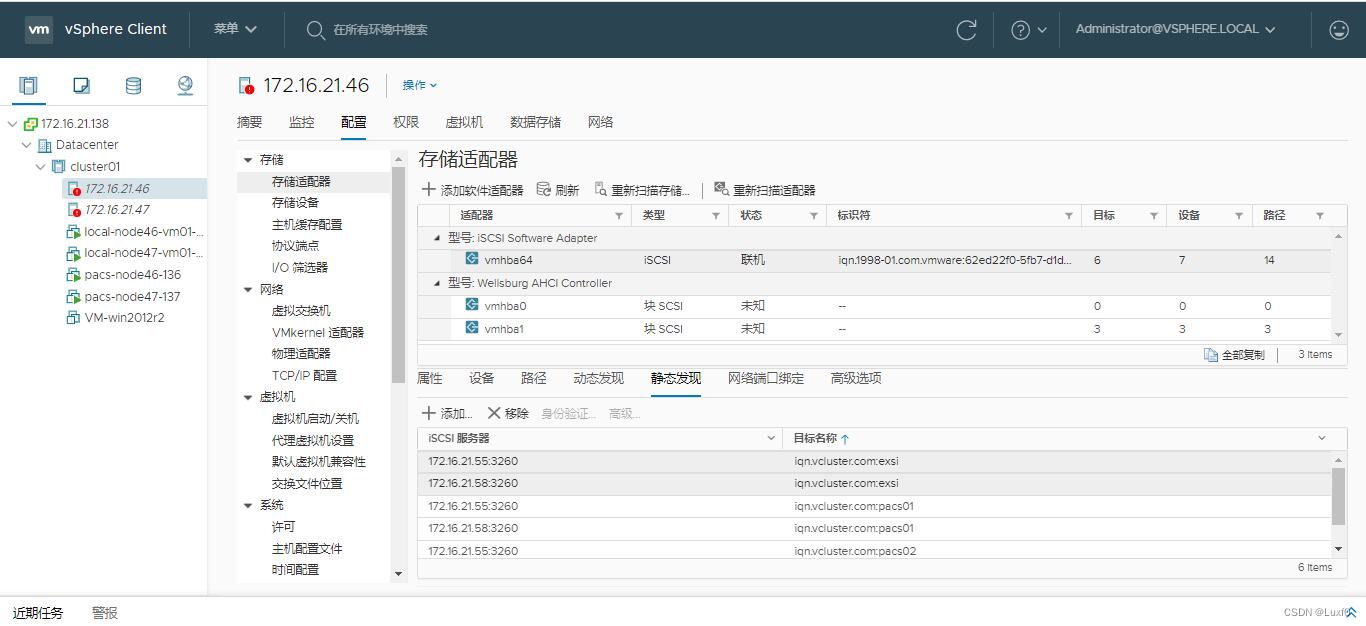
Task: Click the Datacenter icon in tree
Action: (44, 145)
